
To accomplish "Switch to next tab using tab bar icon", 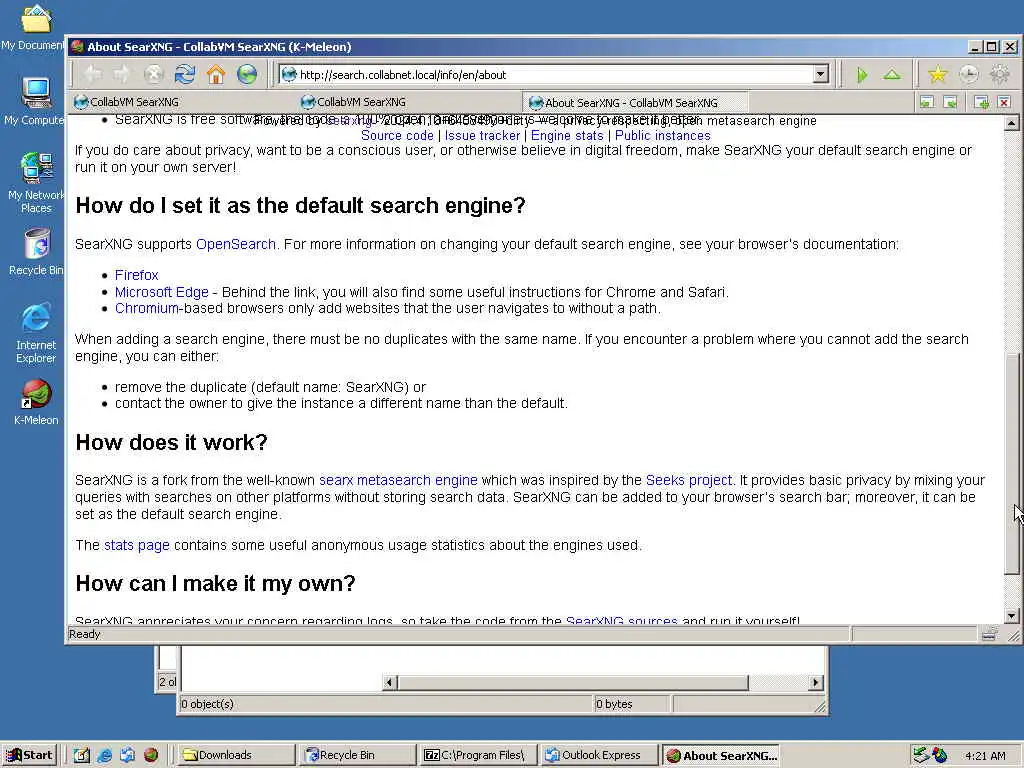I will coord(951,102).
